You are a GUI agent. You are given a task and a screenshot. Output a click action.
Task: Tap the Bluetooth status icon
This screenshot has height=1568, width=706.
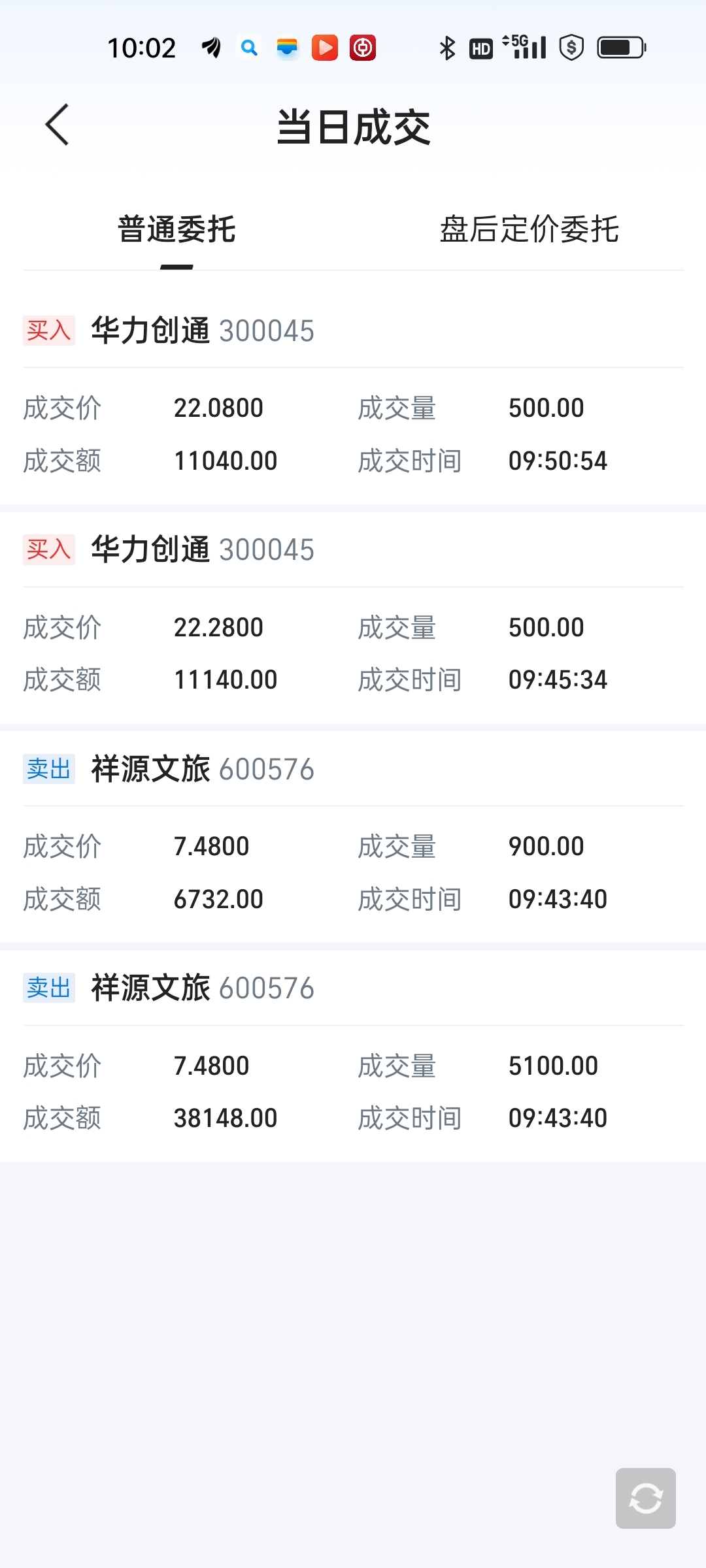pyautogui.click(x=447, y=48)
